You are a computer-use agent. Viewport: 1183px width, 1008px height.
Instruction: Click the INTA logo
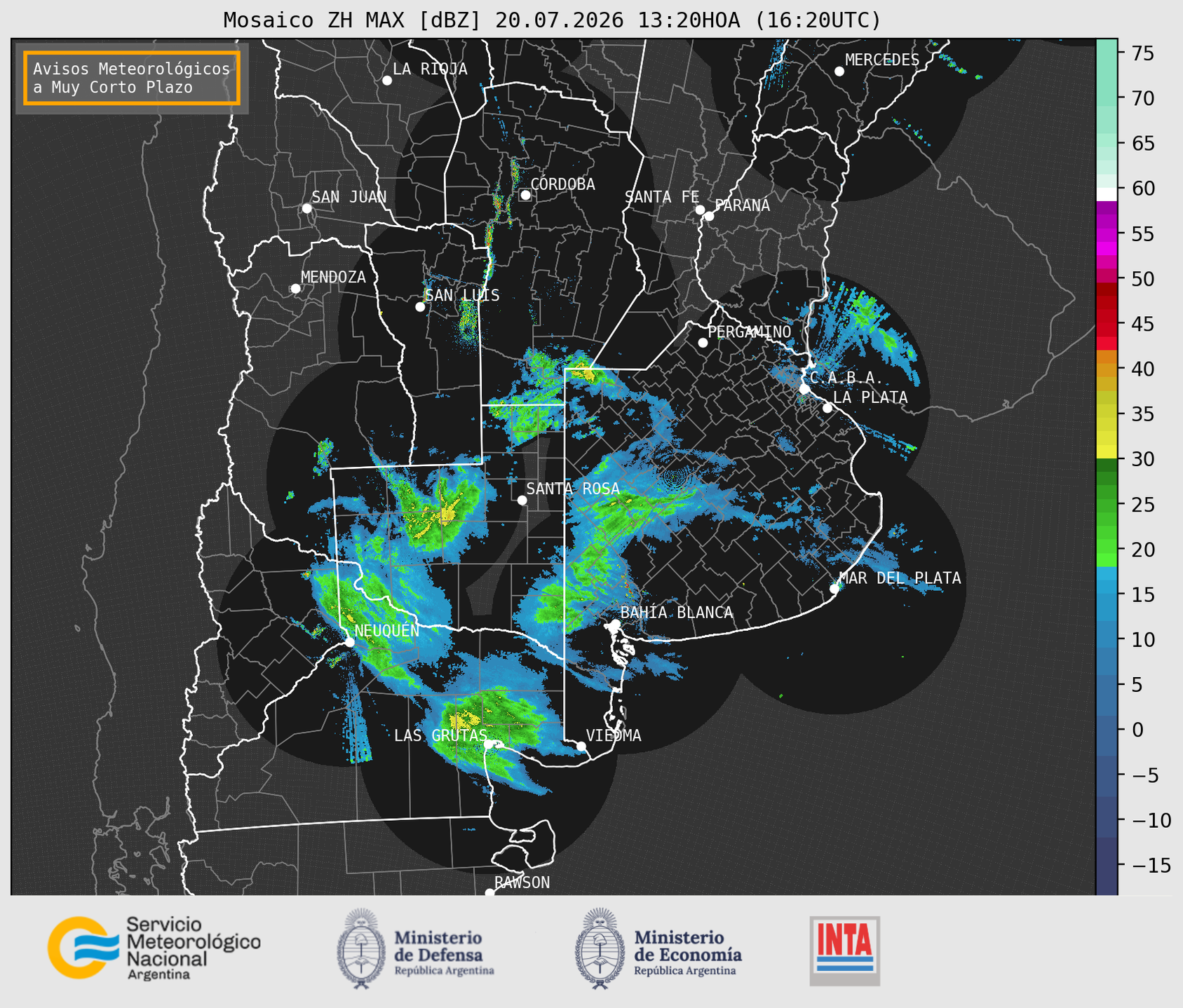click(x=845, y=951)
